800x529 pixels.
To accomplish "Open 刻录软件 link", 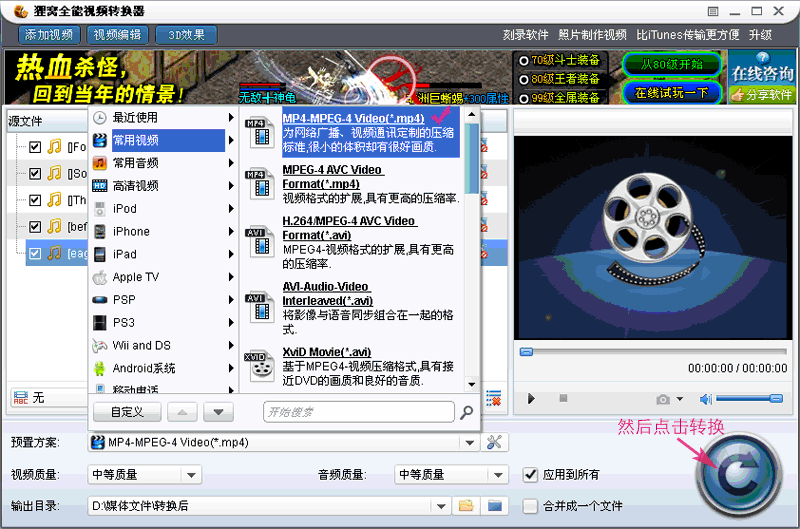I will (525, 35).
